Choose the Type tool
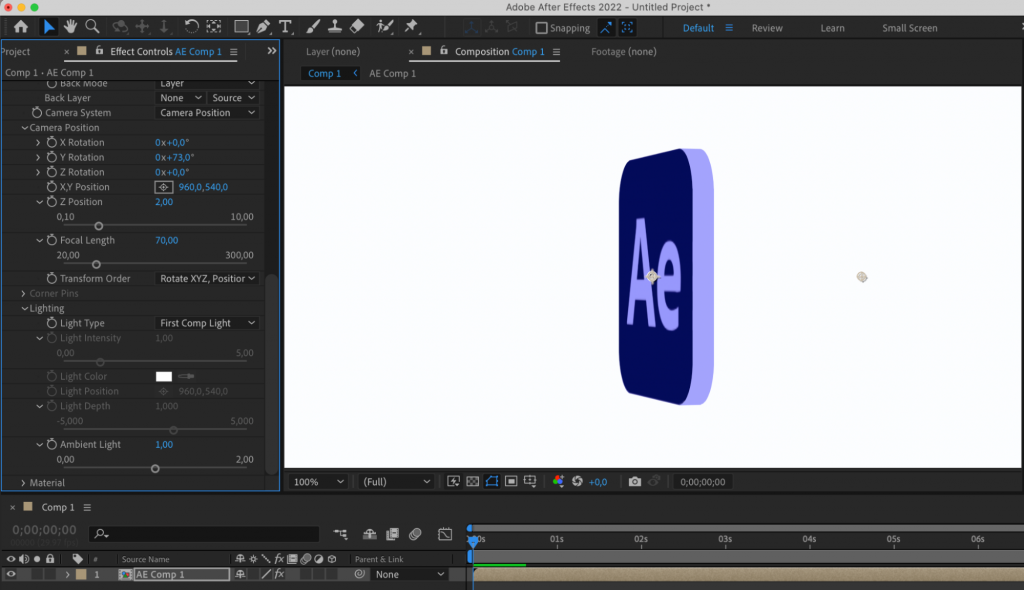This screenshot has width=1024, height=590. pos(286,27)
